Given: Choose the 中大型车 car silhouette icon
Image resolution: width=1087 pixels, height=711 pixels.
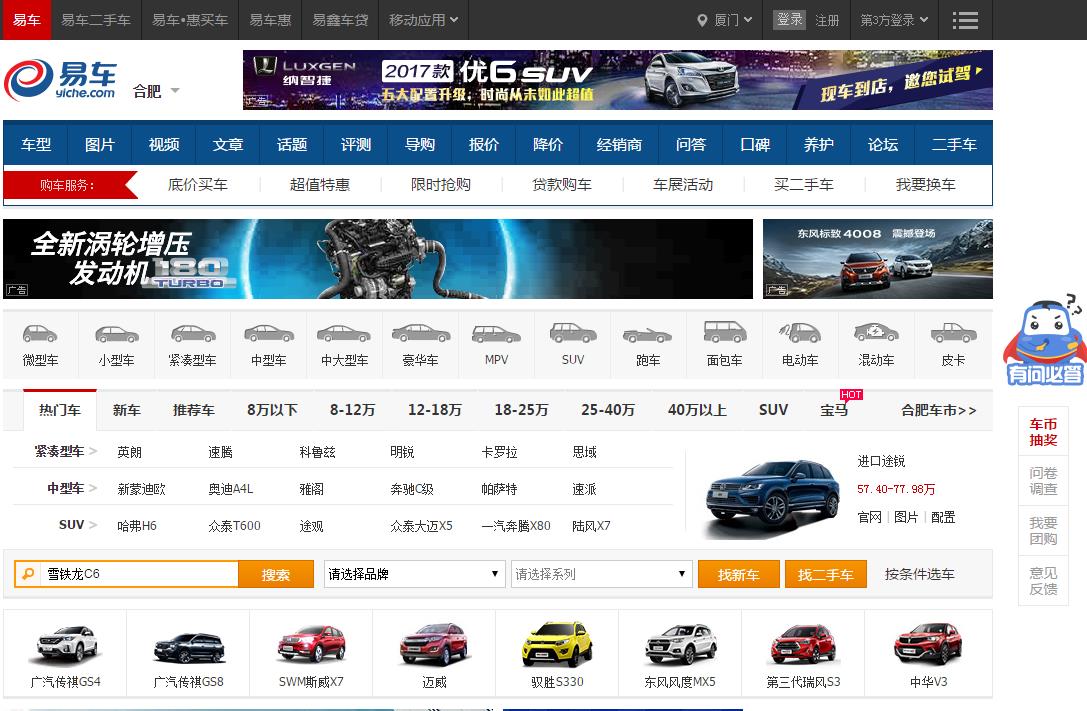Looking at the screenshot, I should (x=345, y=334).
